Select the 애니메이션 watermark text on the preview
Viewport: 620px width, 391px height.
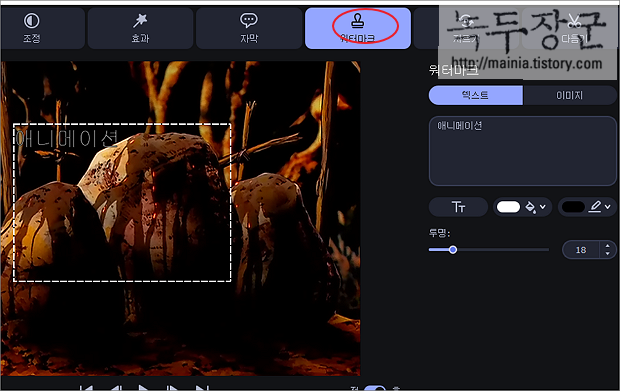coord(67,139)
